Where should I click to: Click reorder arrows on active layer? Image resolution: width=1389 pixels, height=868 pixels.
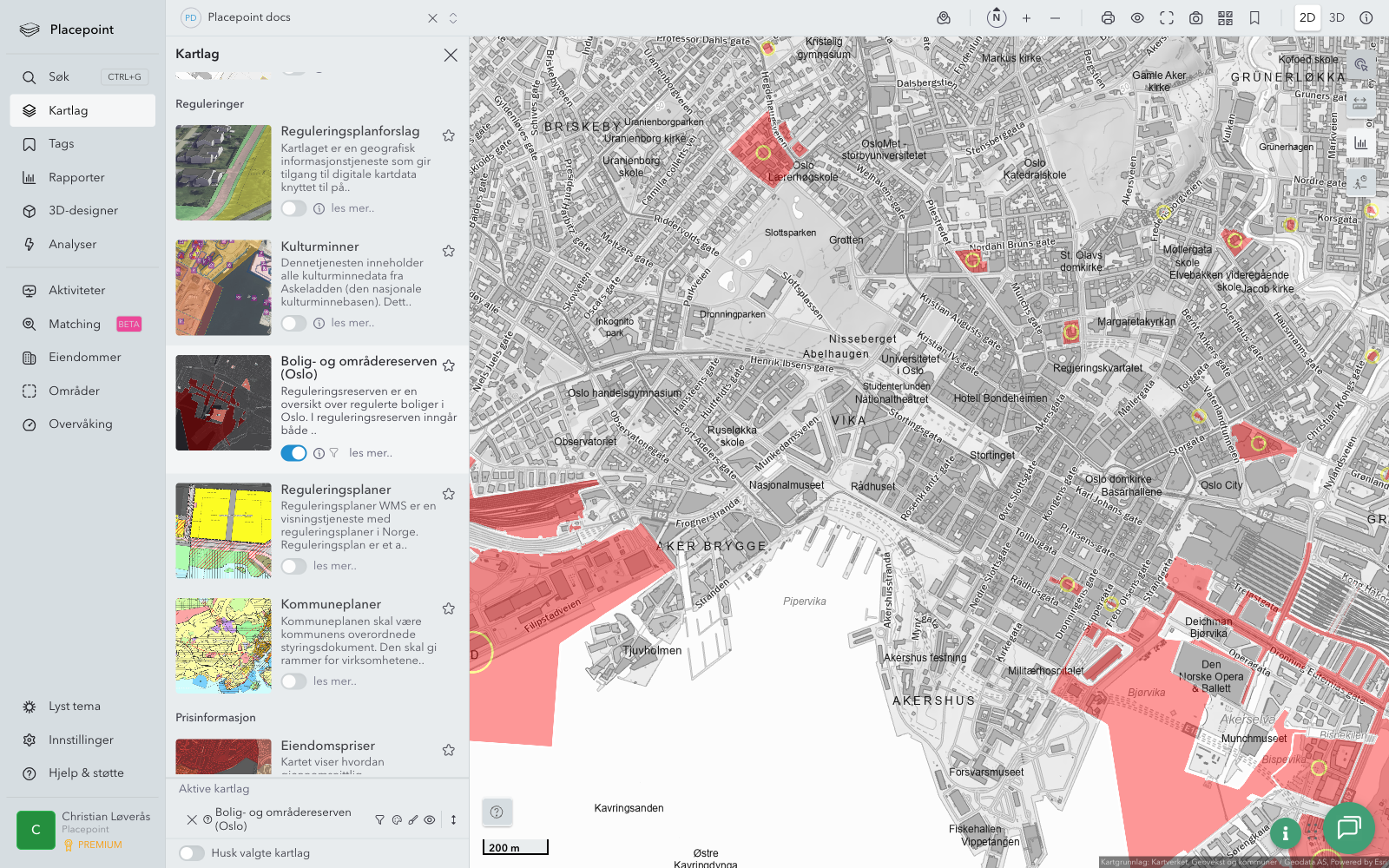point(453,819)
